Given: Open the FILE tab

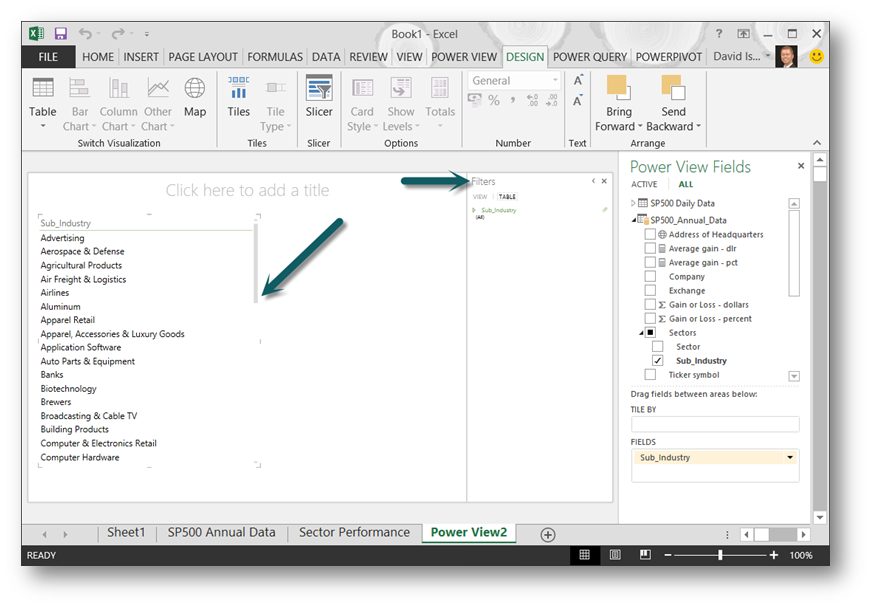Looking at the screenshot, I should [x=48, y=57].
